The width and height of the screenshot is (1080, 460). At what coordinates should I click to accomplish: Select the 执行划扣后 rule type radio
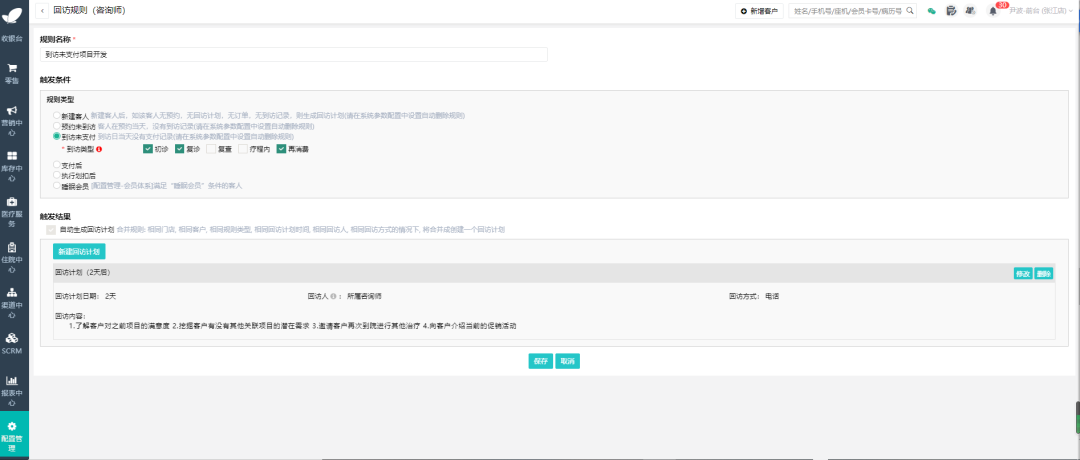click(57, 175)
